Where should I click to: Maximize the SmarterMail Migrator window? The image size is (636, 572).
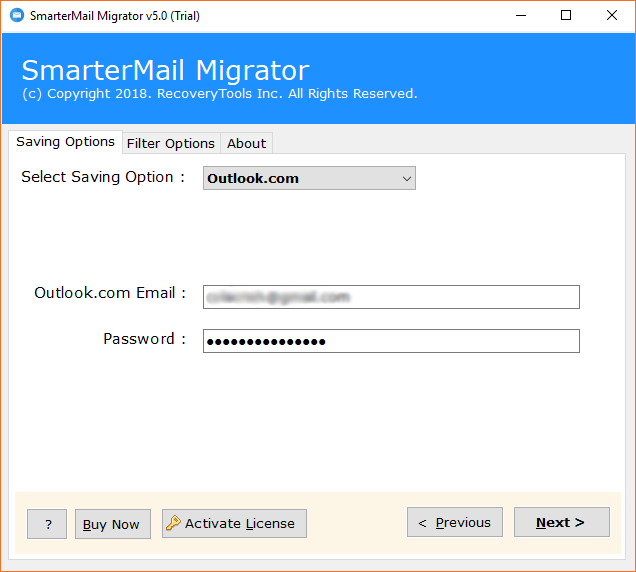point(566,16)
